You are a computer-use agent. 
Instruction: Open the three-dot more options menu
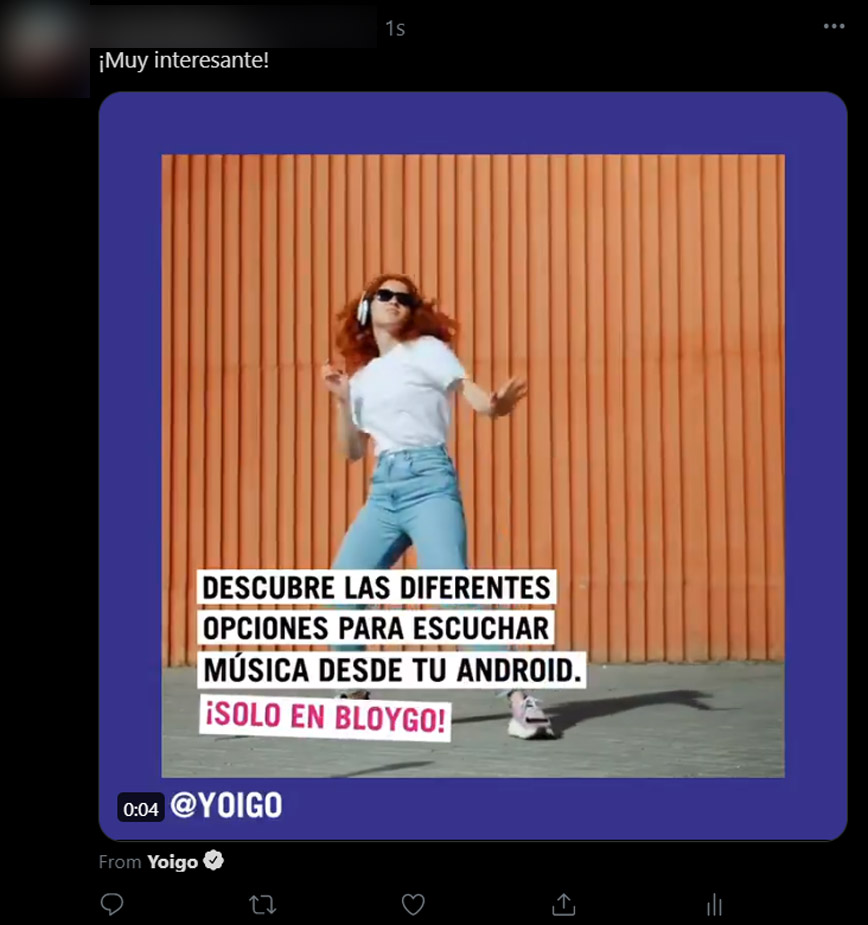(x=834, y=26)
